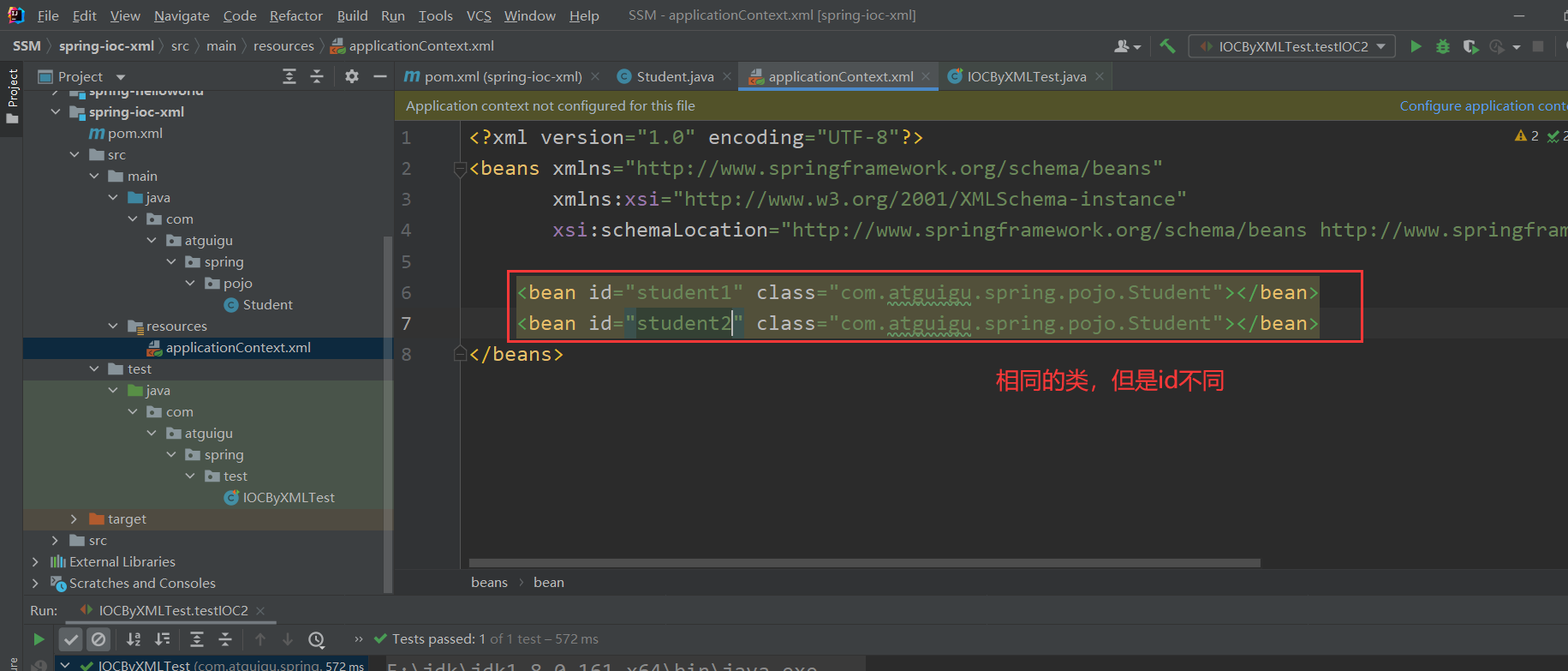Open the IOCByXMLTest.testIOC2 run configuration dropdown

1292,46
